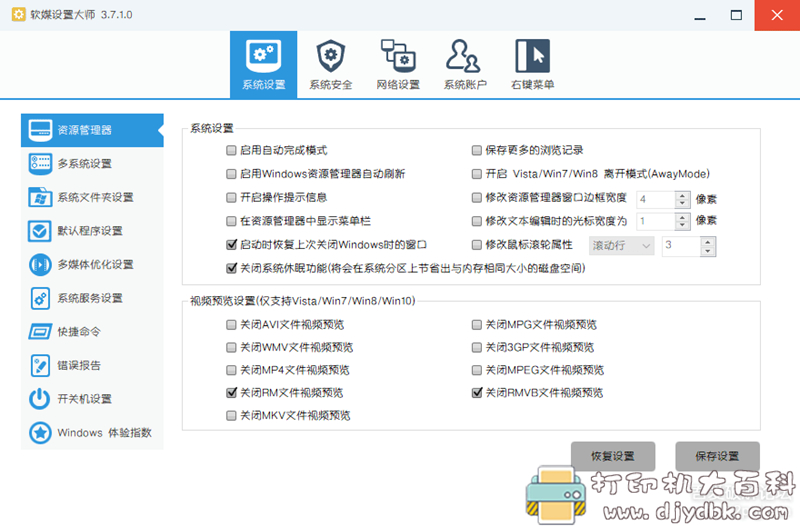Open the 网络设置 network icon

coord(398,56)
